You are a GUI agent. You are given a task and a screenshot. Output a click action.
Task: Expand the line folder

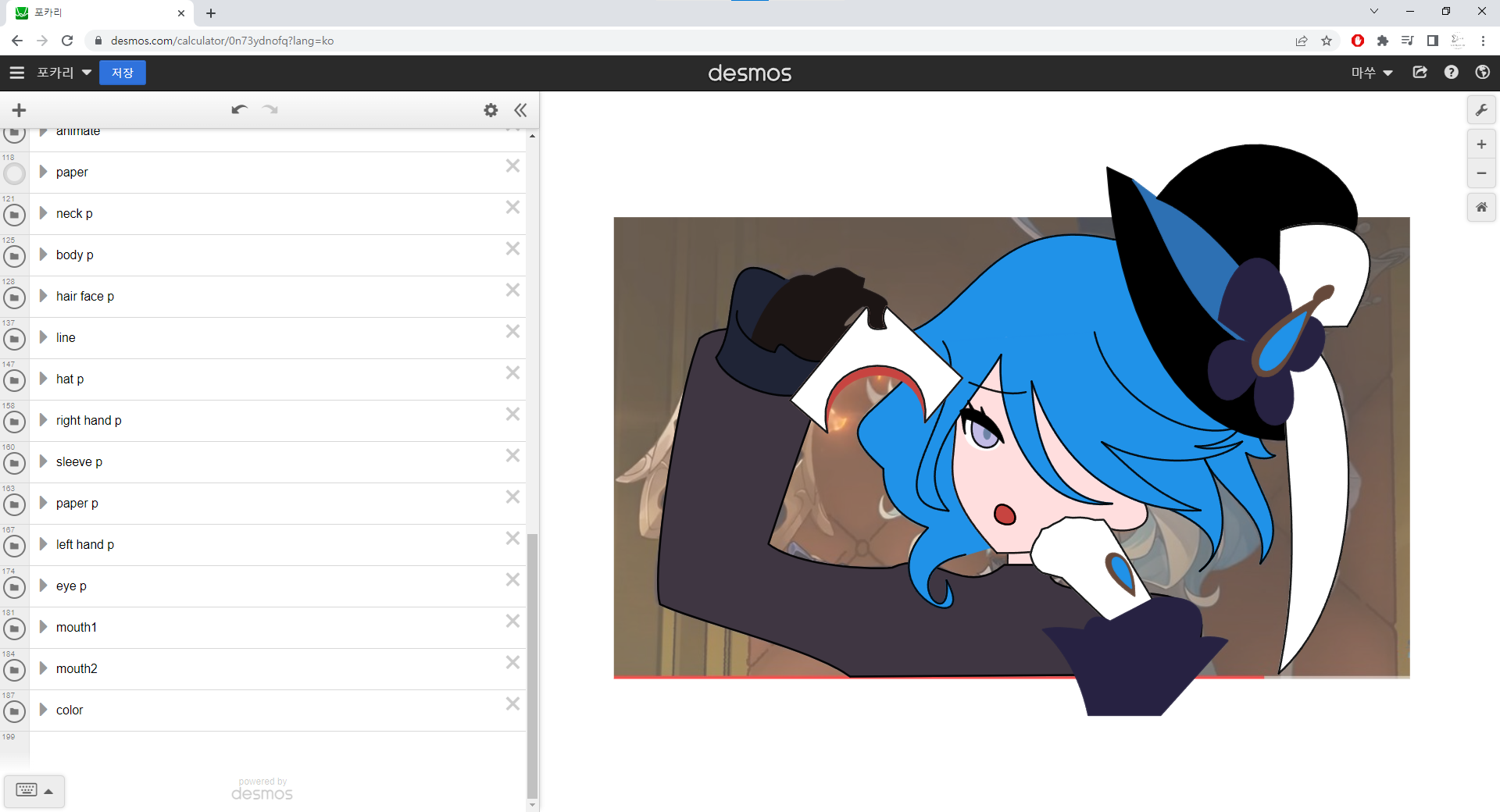44,337
